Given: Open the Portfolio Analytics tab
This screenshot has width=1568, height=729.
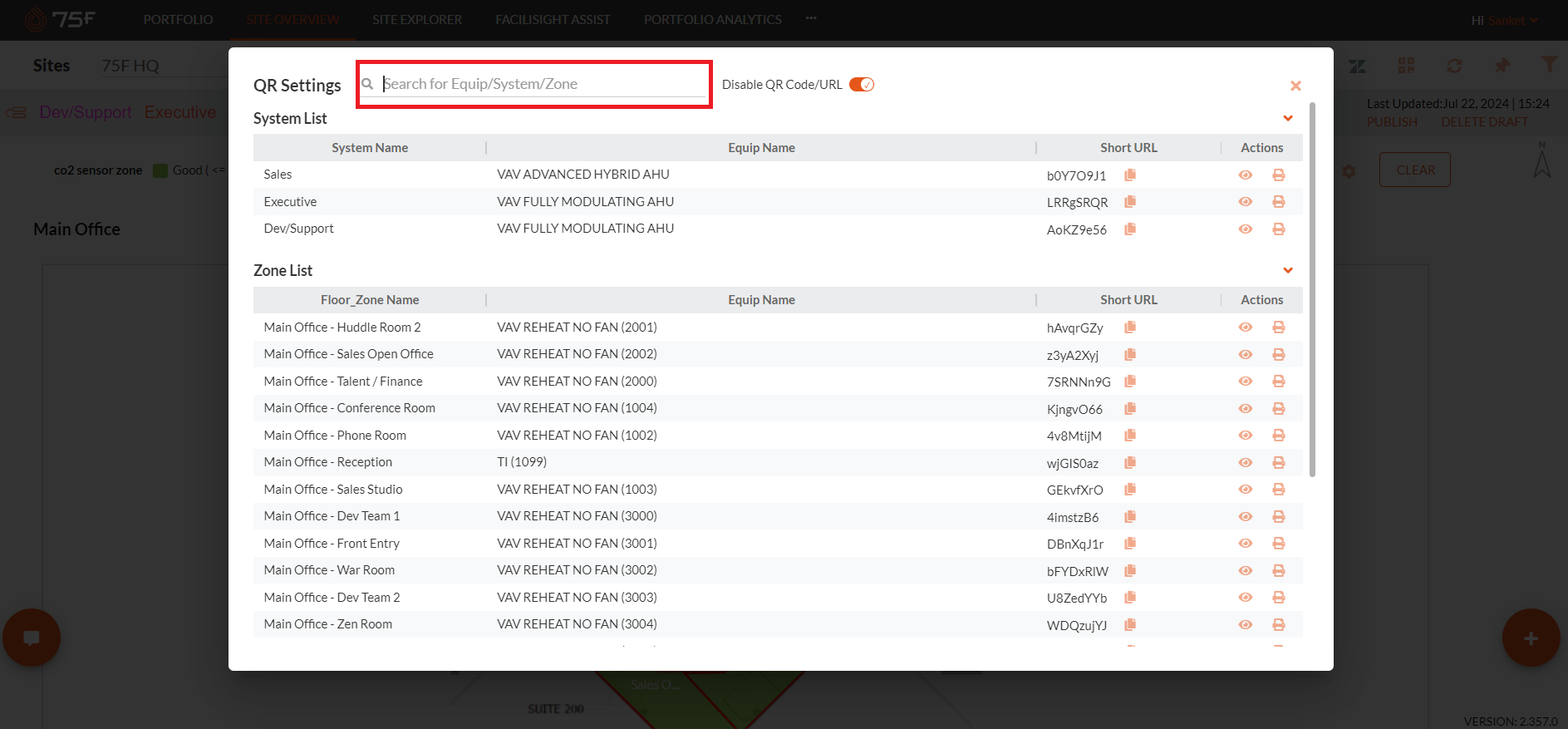Looking at the screenshot, I should (713, 19).
